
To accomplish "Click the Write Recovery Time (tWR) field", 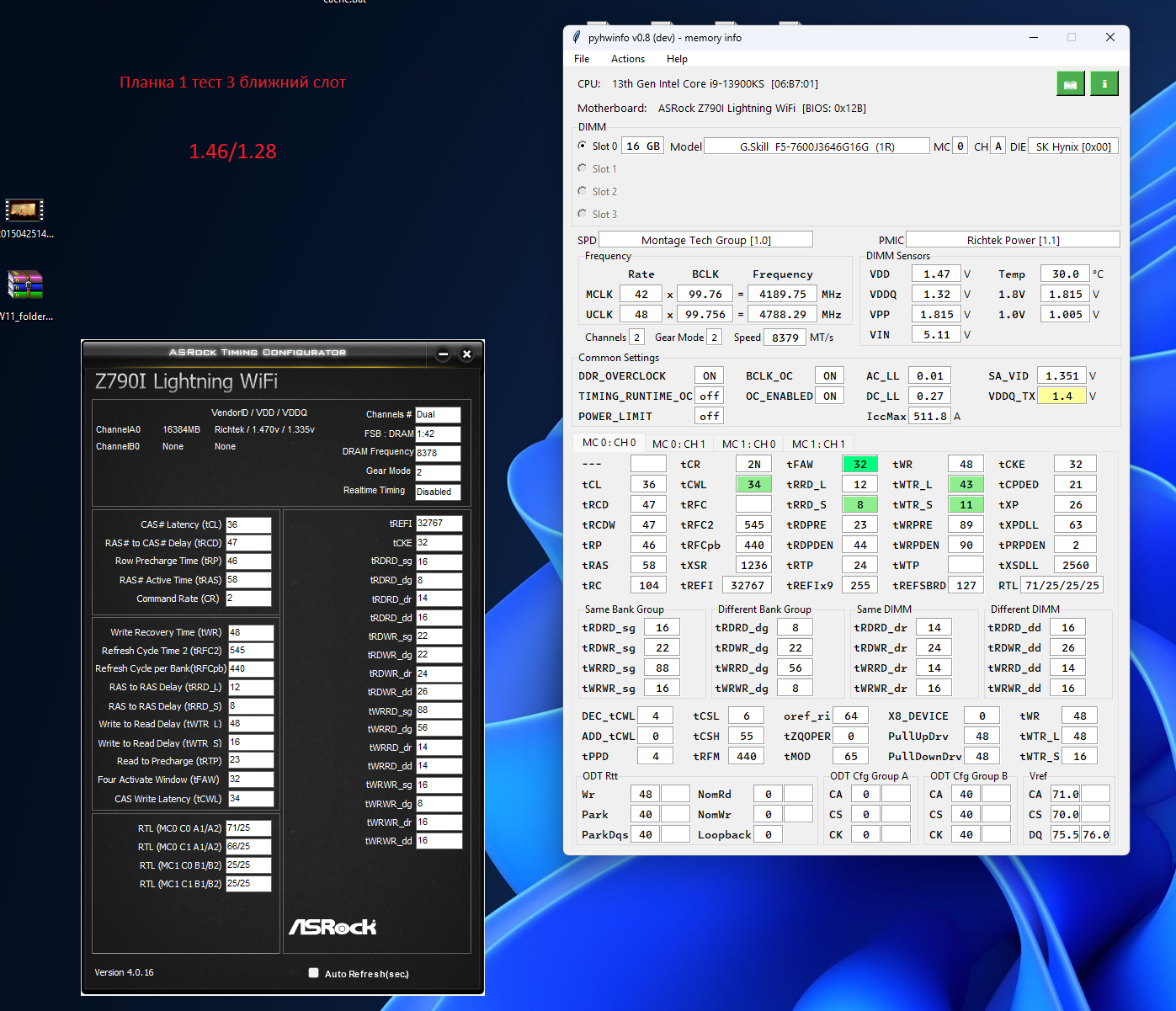I will 251,632.
